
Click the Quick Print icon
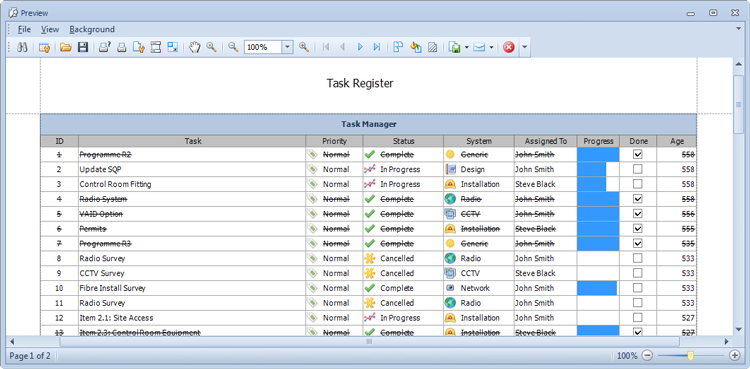pos(121,47)
